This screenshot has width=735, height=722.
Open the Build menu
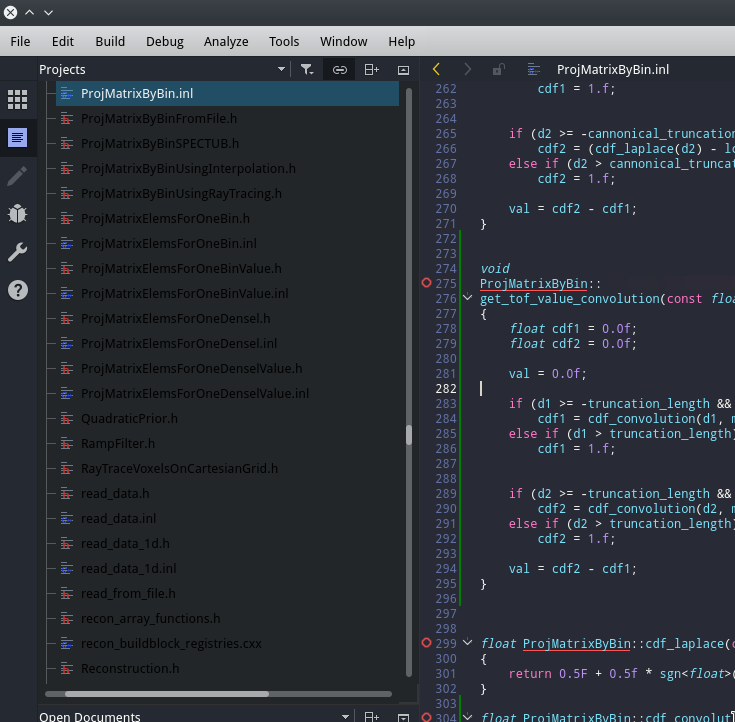click(x=110, y=42)
